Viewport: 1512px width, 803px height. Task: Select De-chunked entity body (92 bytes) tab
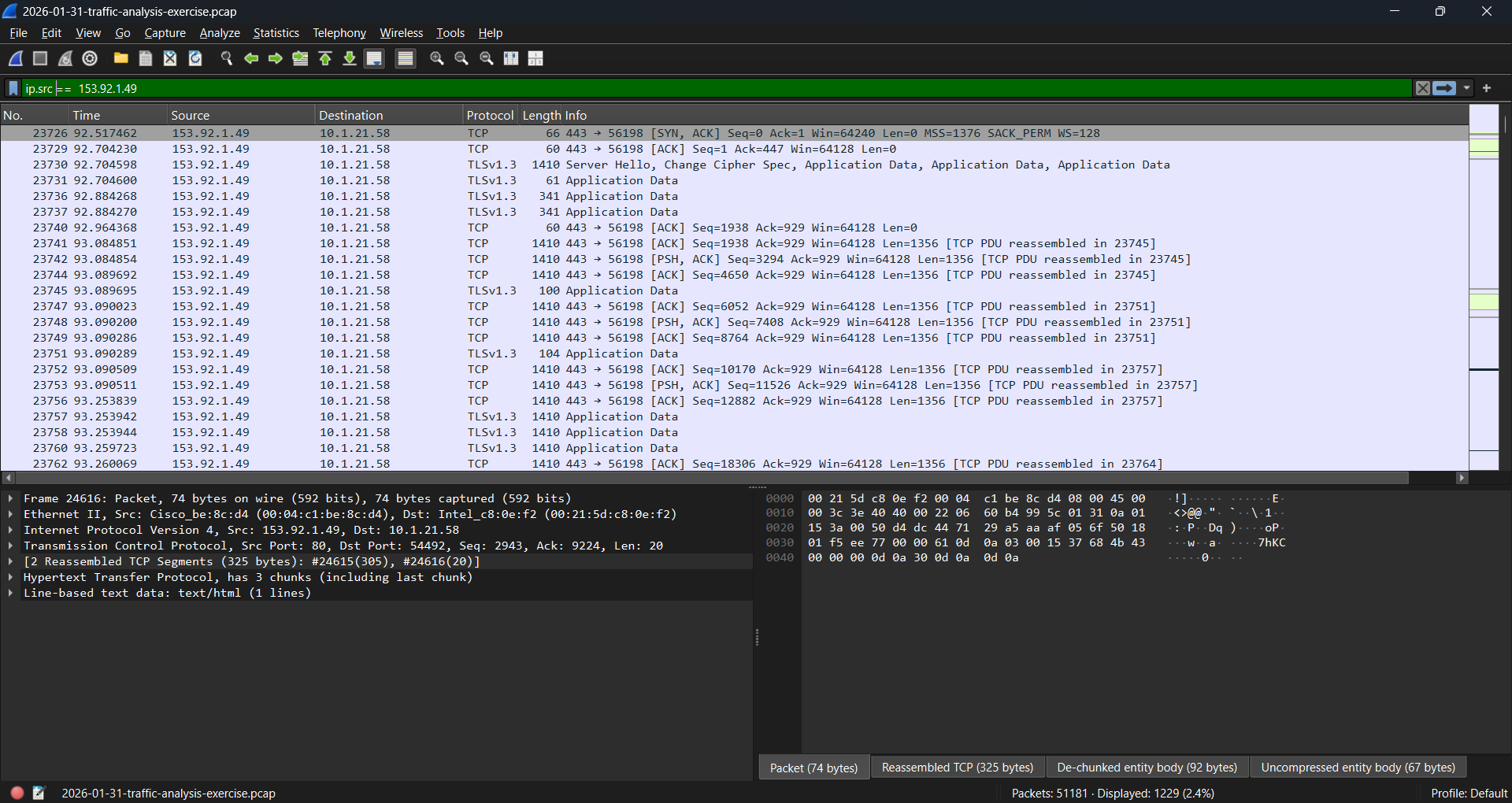(1147, 768)
